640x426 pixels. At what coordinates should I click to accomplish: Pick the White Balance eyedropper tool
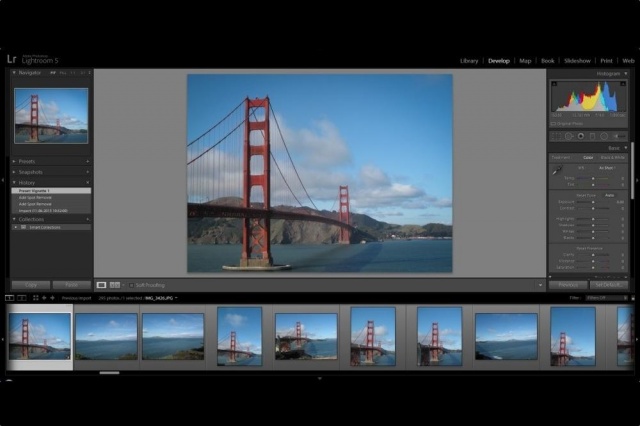pyautogui.click(x=557, y=170)
